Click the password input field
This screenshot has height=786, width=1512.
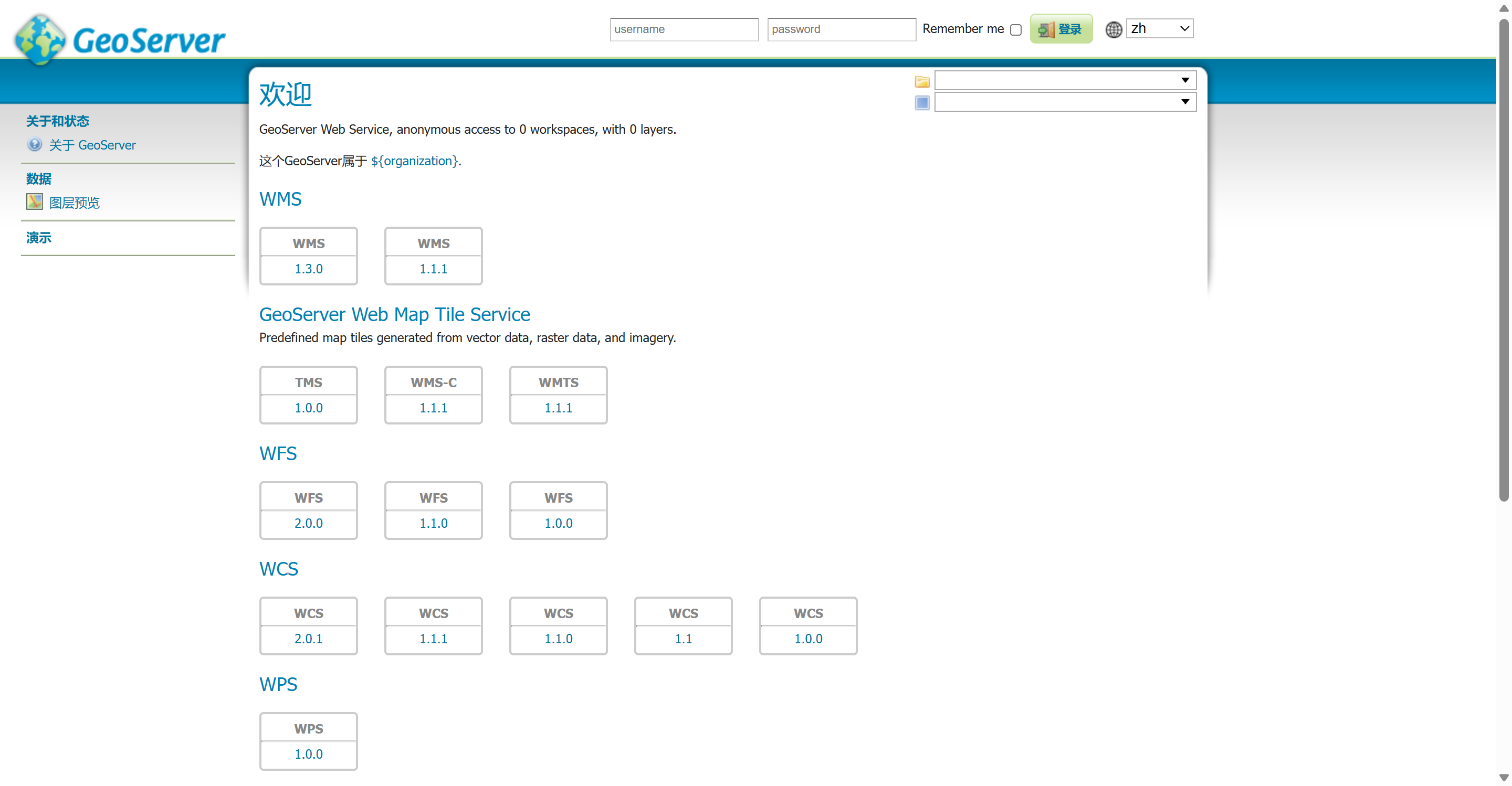(x=841, y=29)
